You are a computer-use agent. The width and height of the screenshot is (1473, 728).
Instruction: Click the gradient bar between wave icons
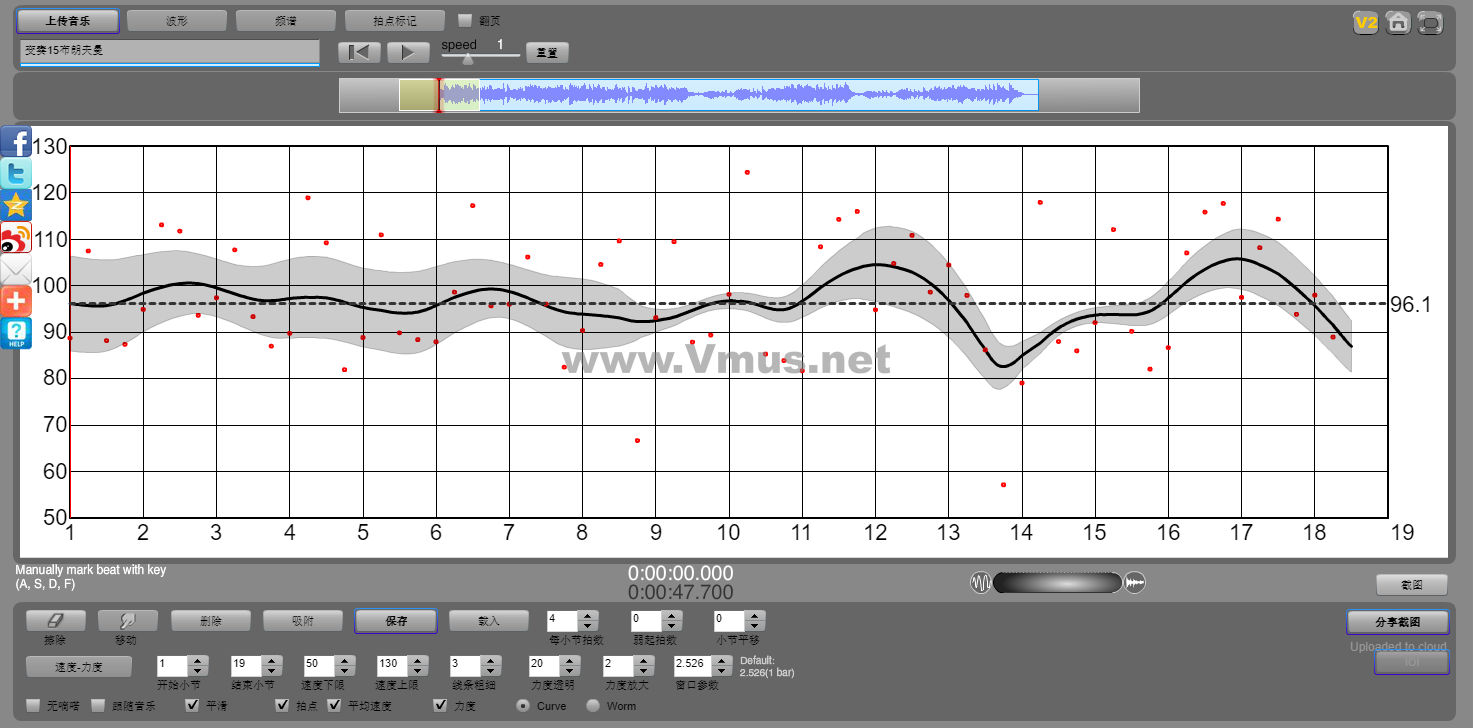point(1057,583)
